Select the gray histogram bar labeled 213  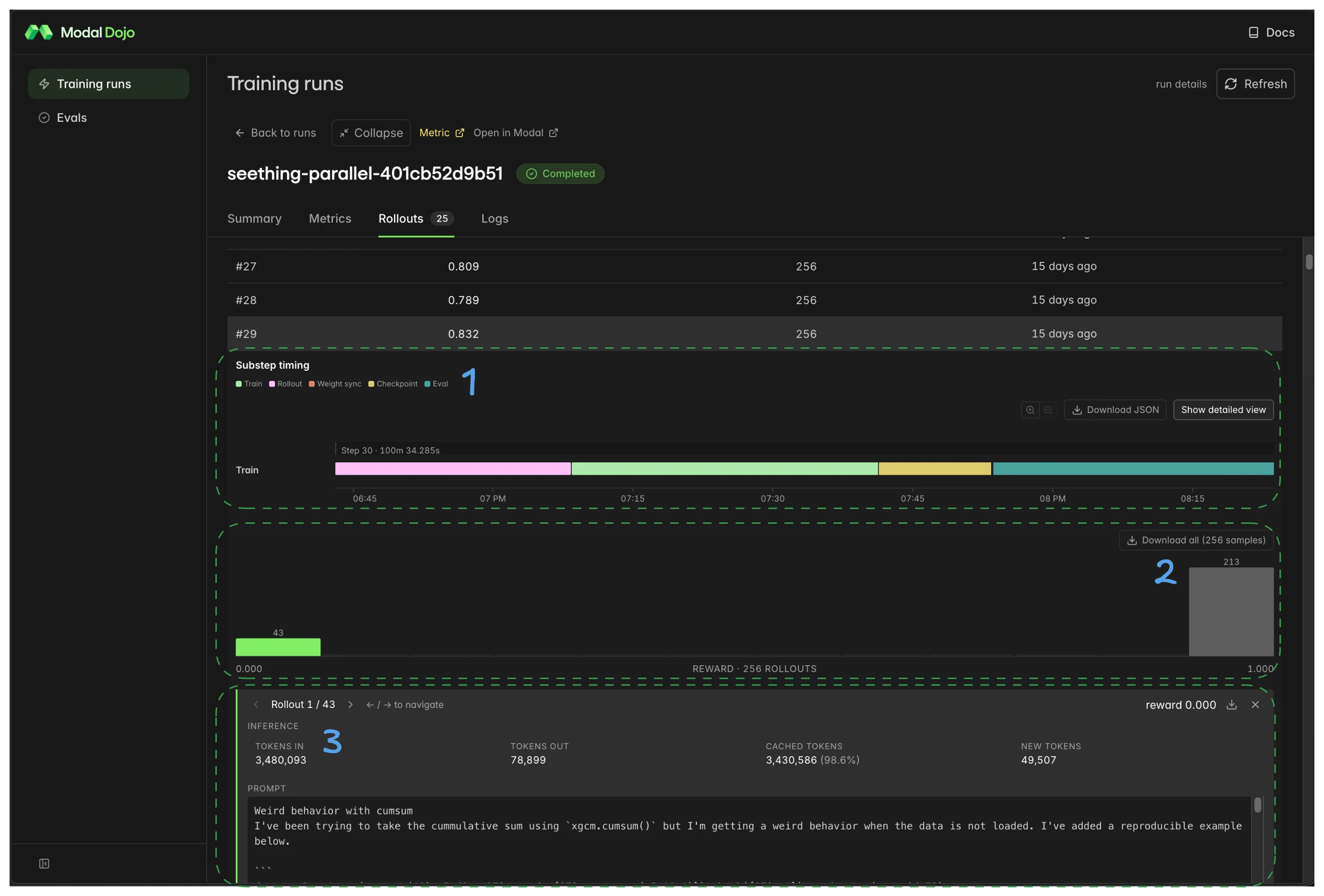tap(1230, 612)
